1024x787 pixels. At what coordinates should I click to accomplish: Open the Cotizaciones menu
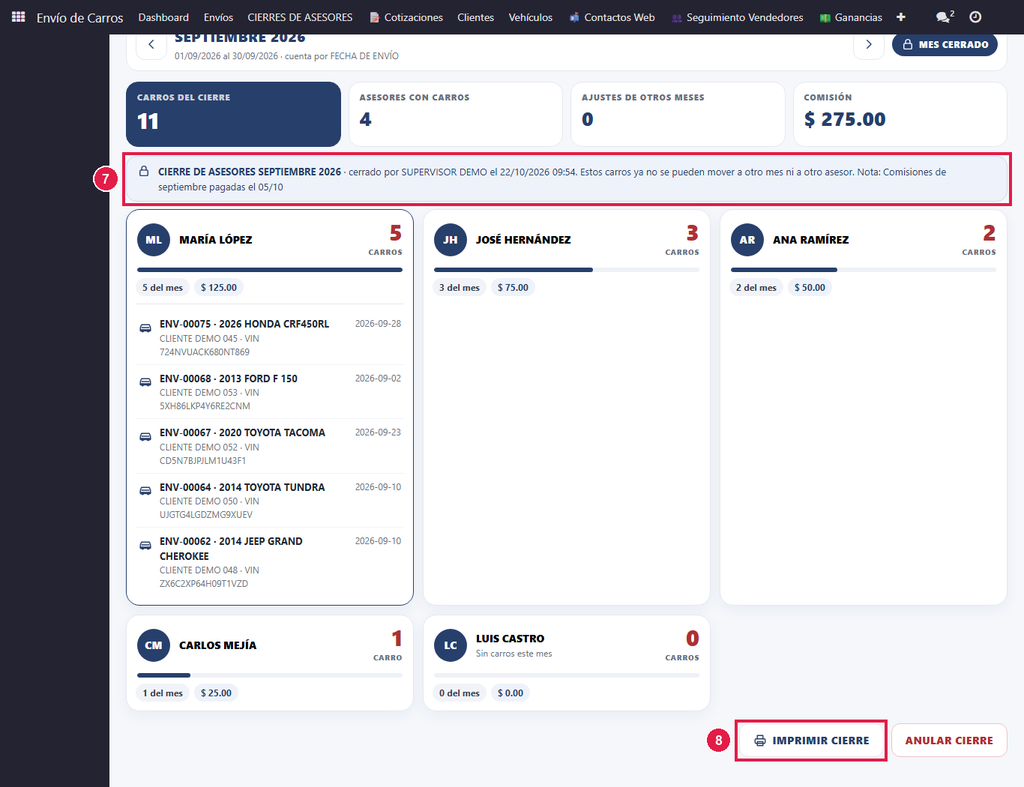[x=406, y=17]
